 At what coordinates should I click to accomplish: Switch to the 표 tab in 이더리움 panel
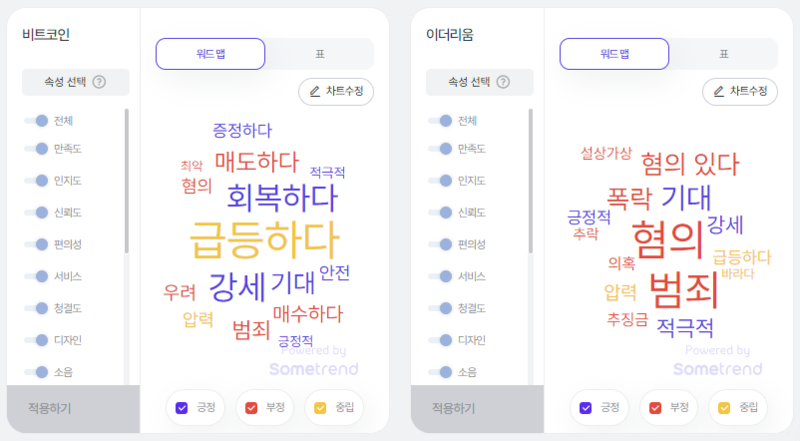click(x=723, y=54)
